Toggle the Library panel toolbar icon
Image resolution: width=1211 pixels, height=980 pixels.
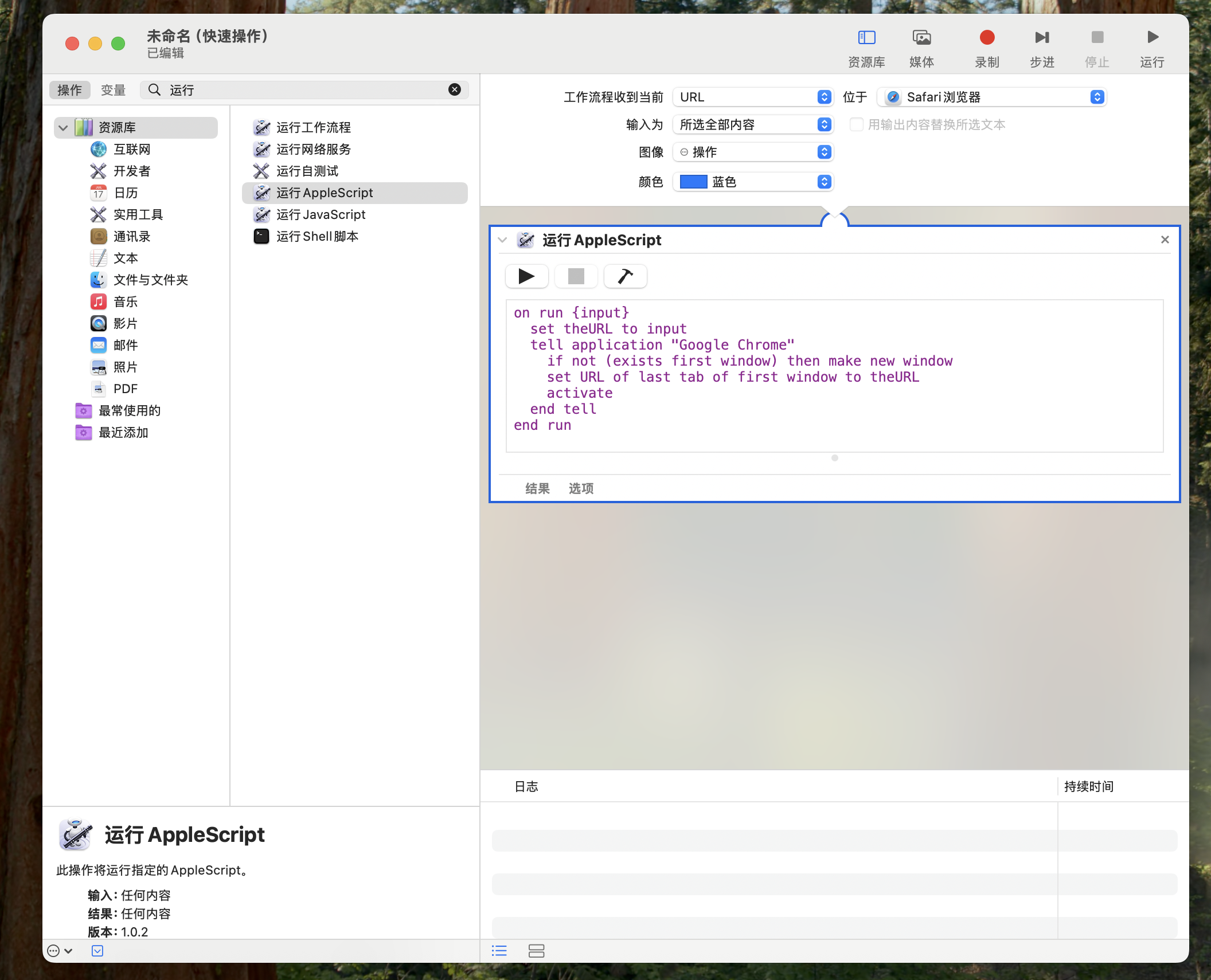click(x=866, y=38)
